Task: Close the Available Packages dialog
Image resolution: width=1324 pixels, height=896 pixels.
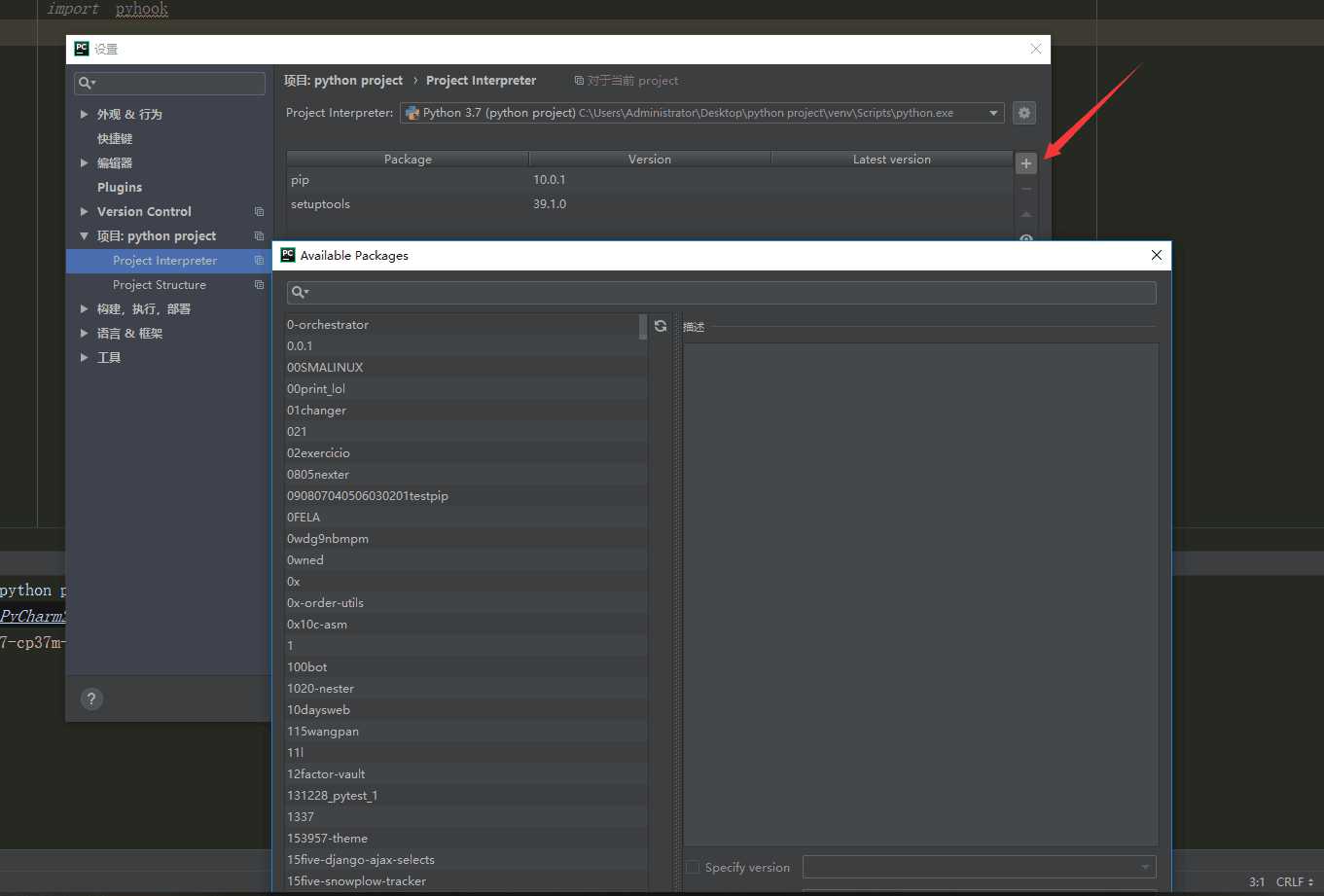Action: click(1157, 255)
